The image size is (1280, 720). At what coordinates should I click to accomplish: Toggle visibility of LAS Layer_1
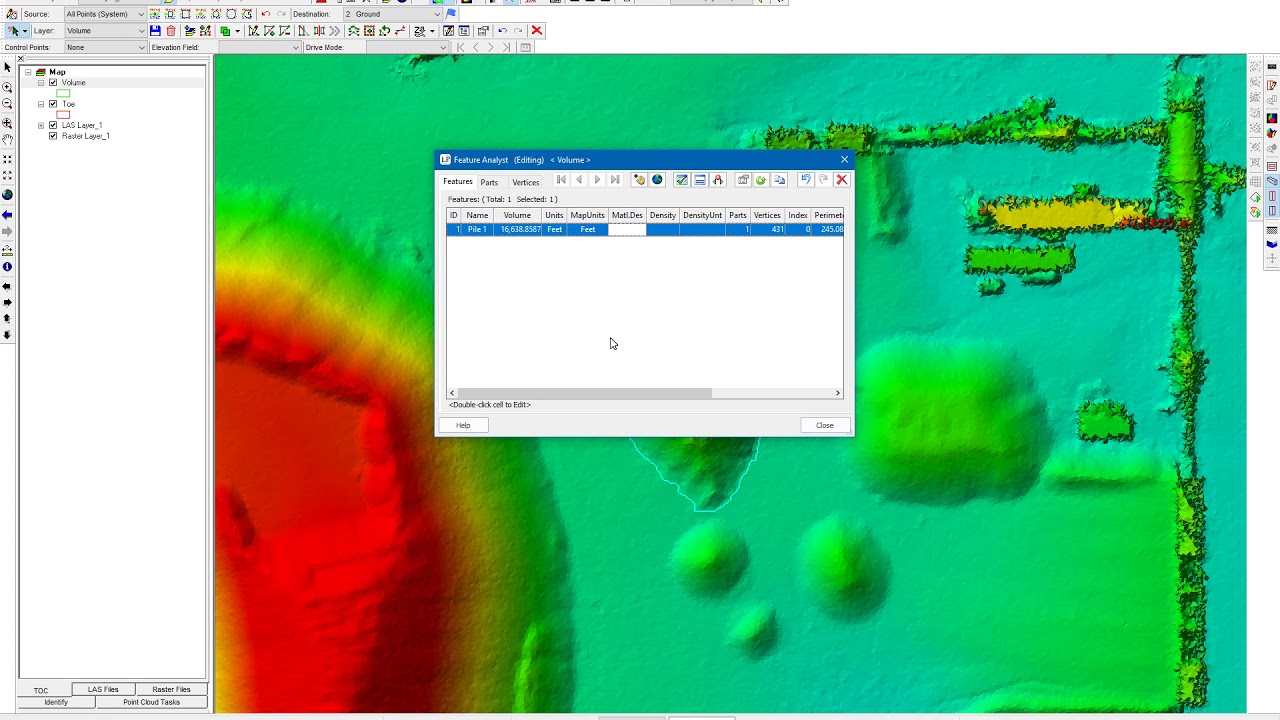point(53,125)
